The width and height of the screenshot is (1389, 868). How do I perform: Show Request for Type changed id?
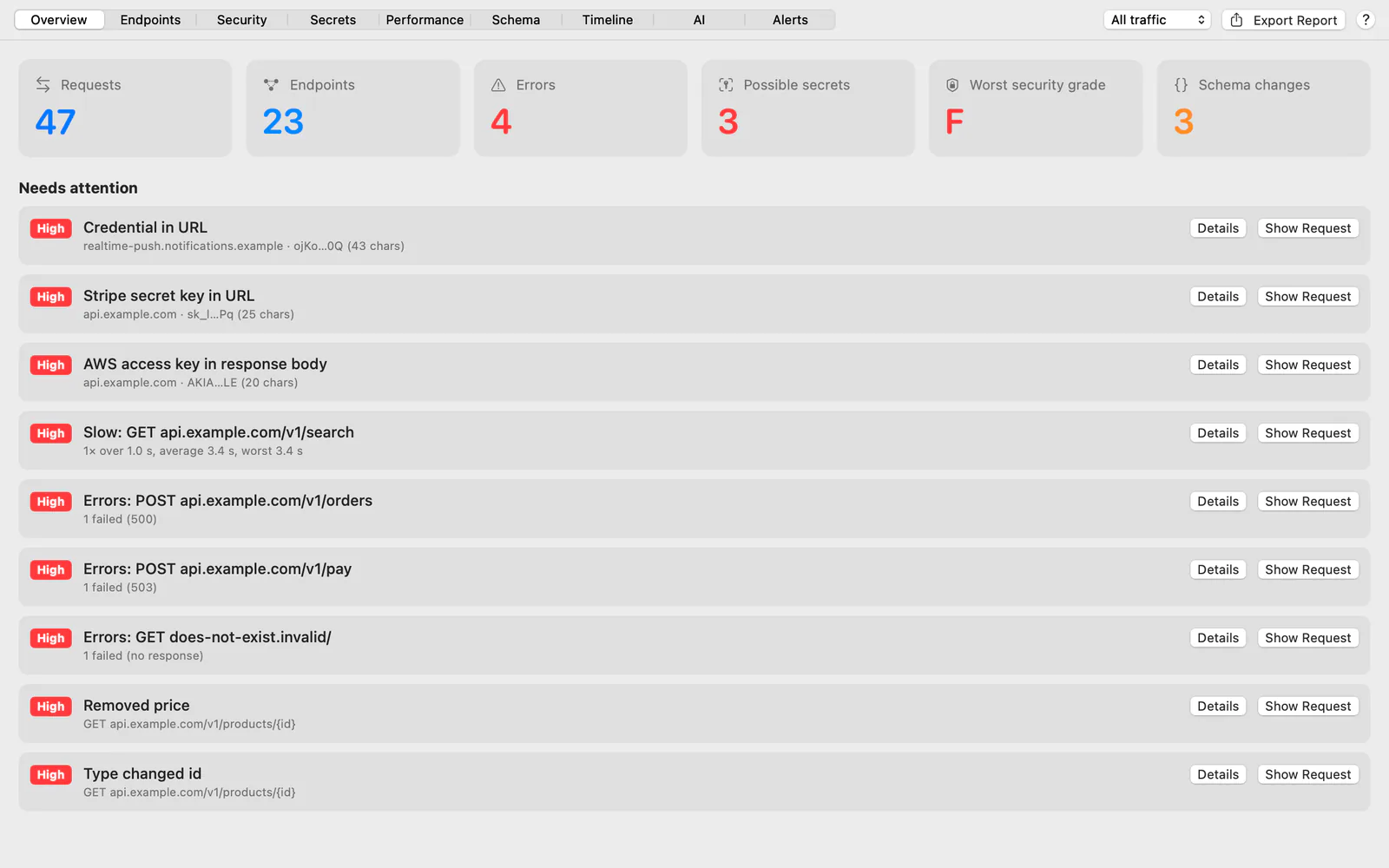click(x=1307, y=774)
